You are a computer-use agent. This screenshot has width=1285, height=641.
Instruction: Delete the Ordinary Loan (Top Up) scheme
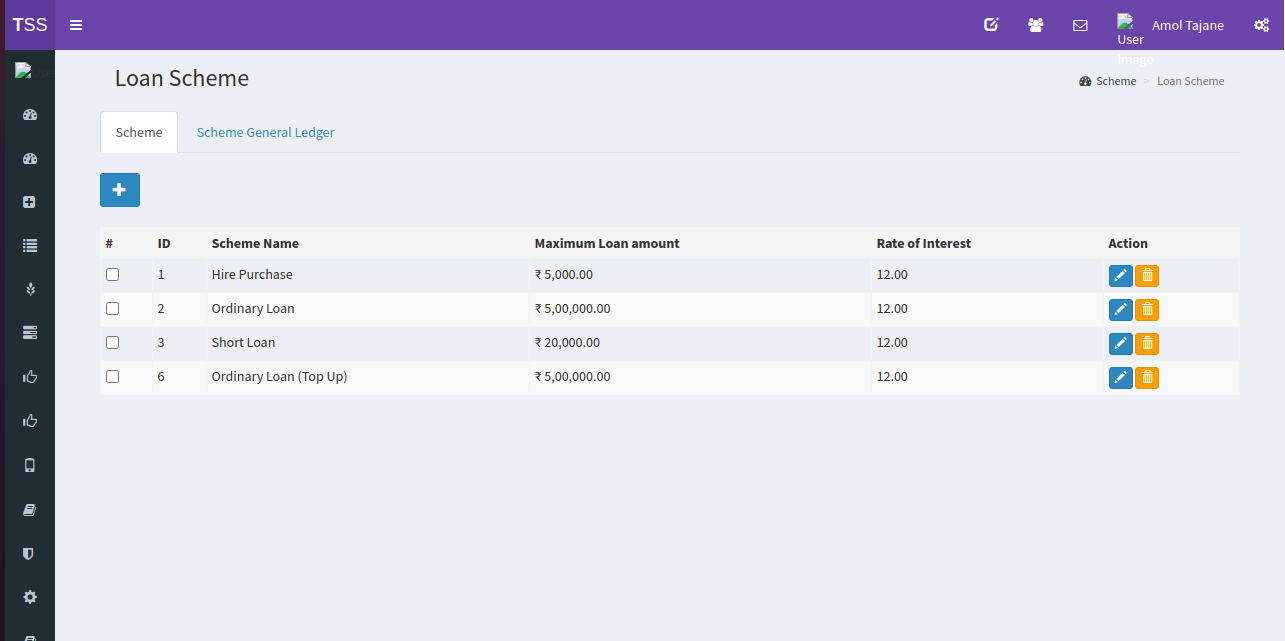tap(1147, 378)
